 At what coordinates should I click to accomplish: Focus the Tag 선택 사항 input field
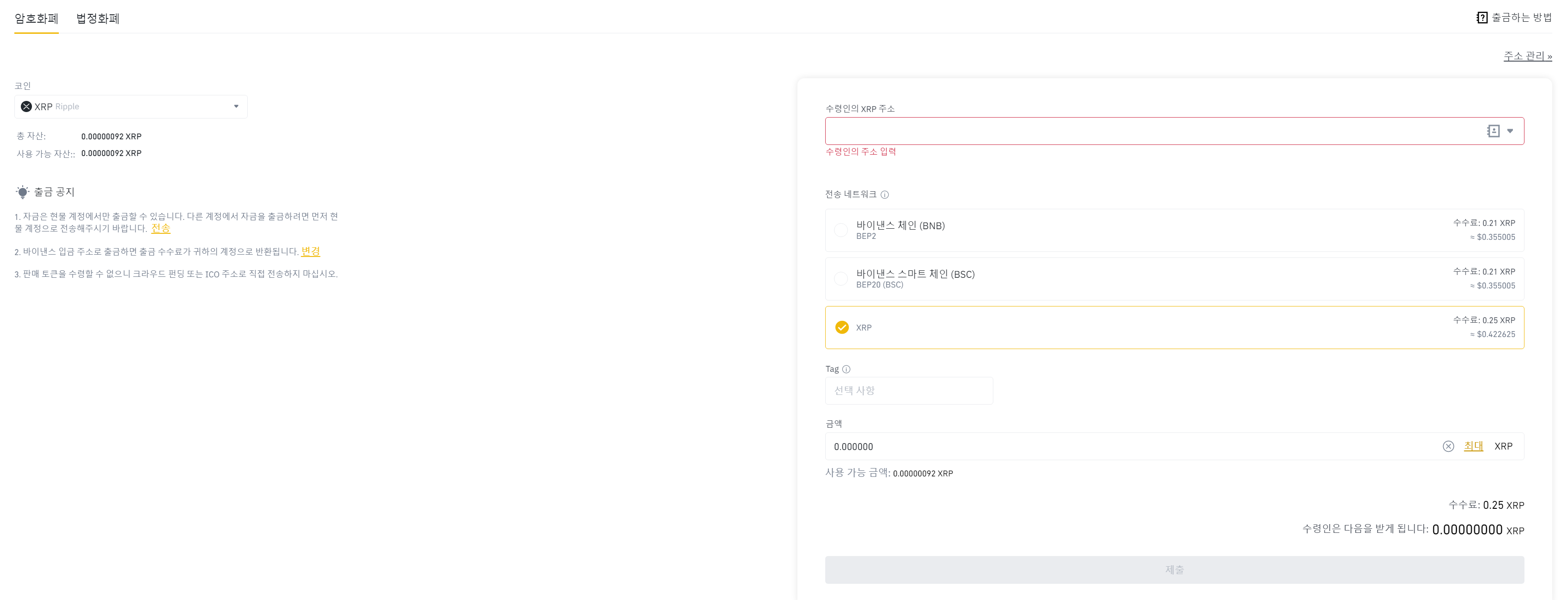pyautogui.click(x=909, y=391)
